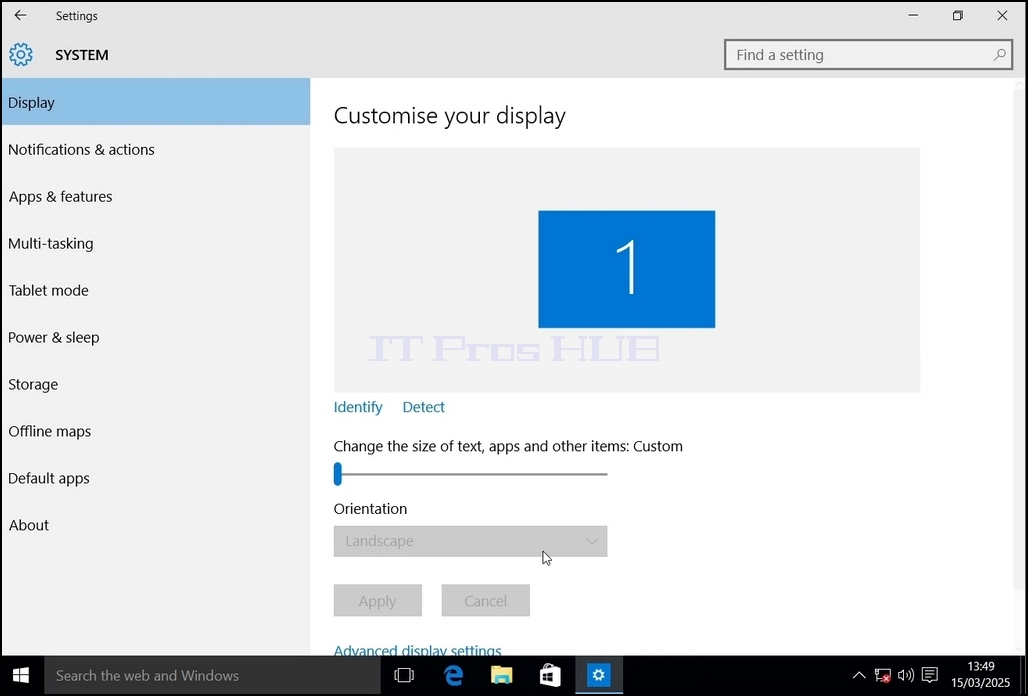The height and width of the screenshot is (696, 1028).
Task: Open the Action Centre notification icon
Action: [930, 675]
